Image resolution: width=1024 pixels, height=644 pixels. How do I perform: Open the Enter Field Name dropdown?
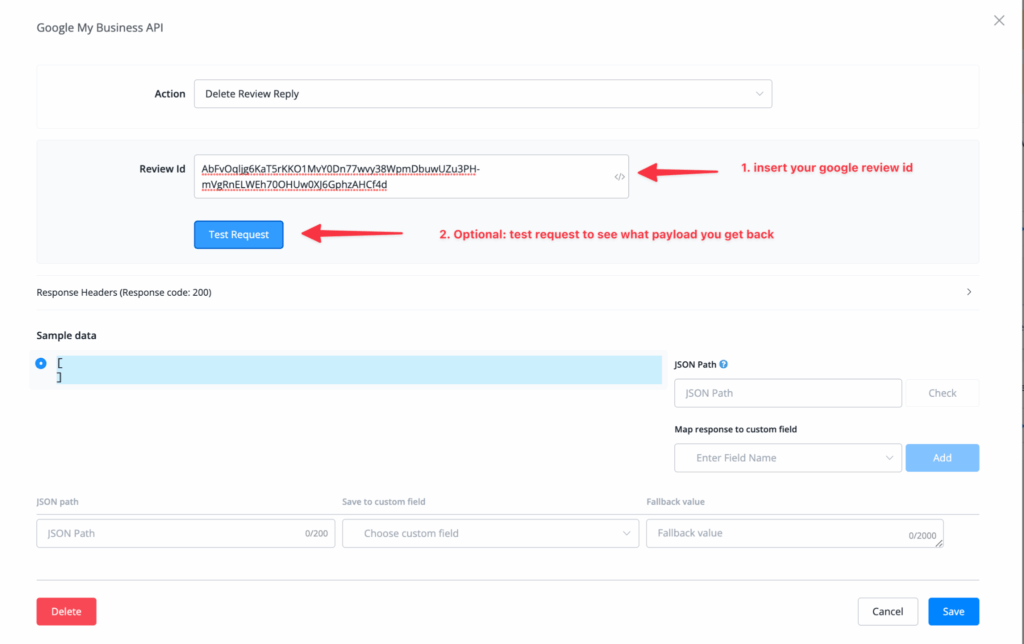pos(788,458)
